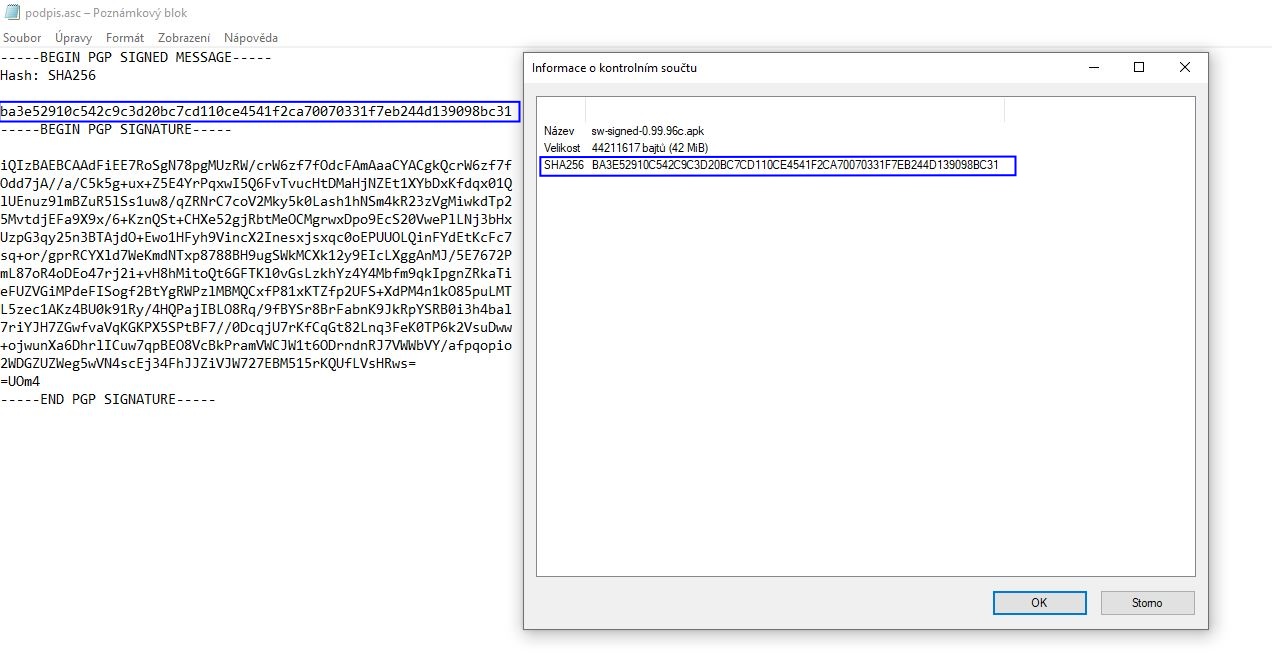Maximize the checksum information dialog

[x=1138, y=67]
